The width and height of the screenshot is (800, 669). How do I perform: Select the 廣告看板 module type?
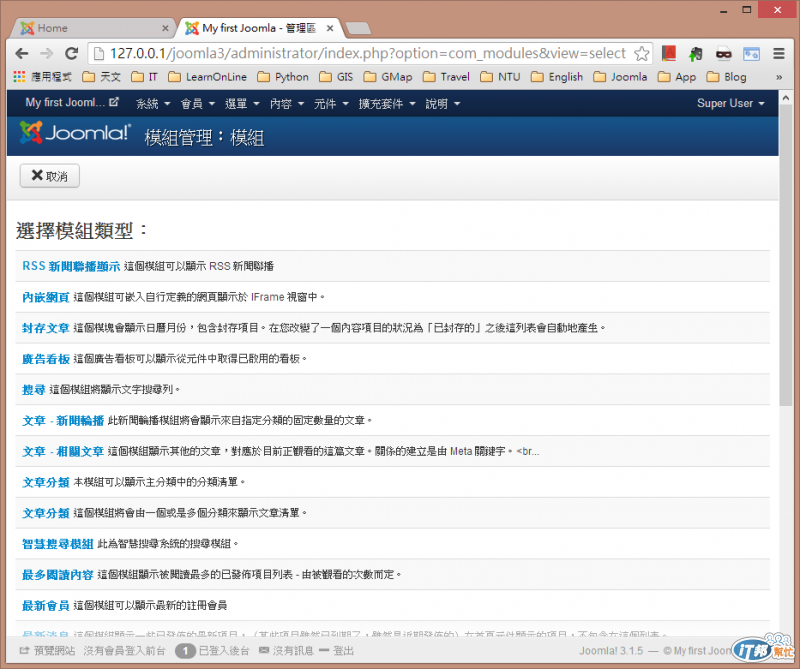[46, 359]
